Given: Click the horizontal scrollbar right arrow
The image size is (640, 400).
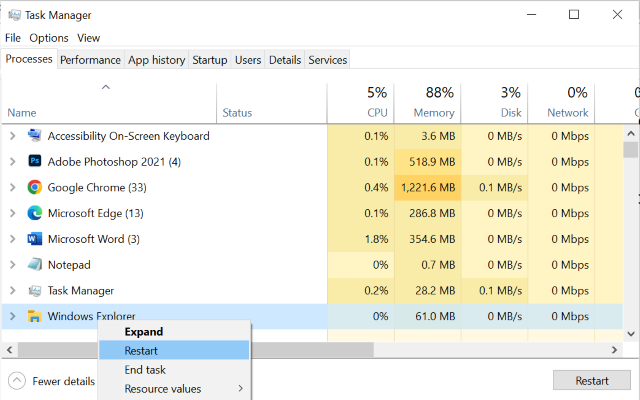Looking at the screenshot, I should [614, 350].
